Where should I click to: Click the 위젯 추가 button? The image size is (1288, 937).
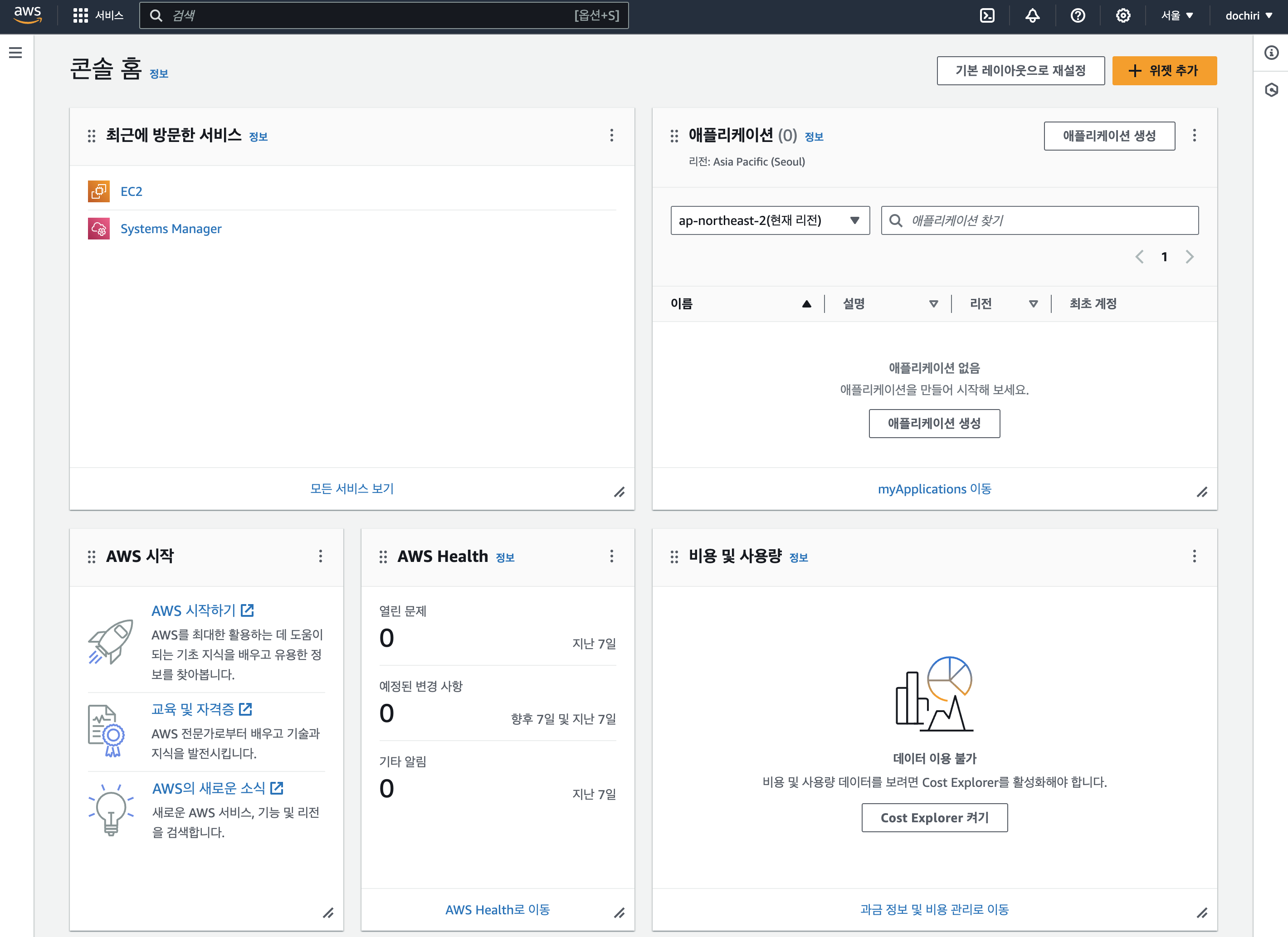coord(1164,70)
